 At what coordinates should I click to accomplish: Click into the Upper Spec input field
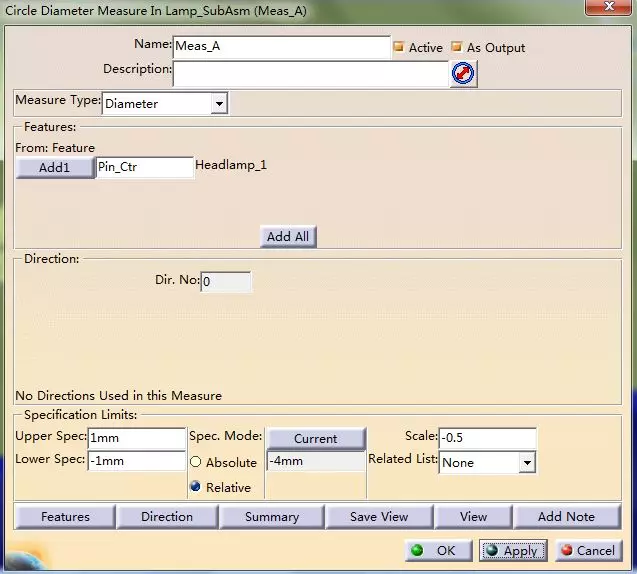coord(136,438)
